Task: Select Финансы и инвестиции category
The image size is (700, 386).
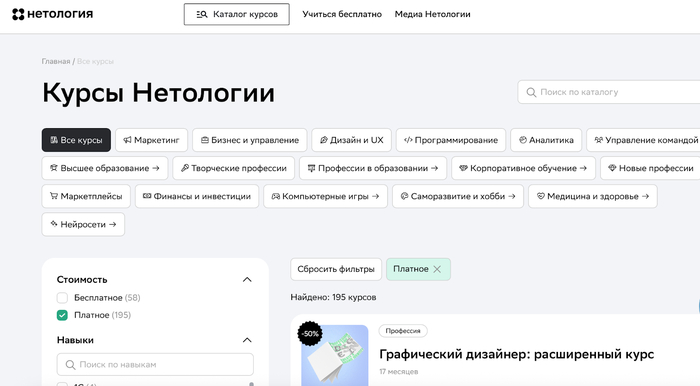Action: coord(197,196)
